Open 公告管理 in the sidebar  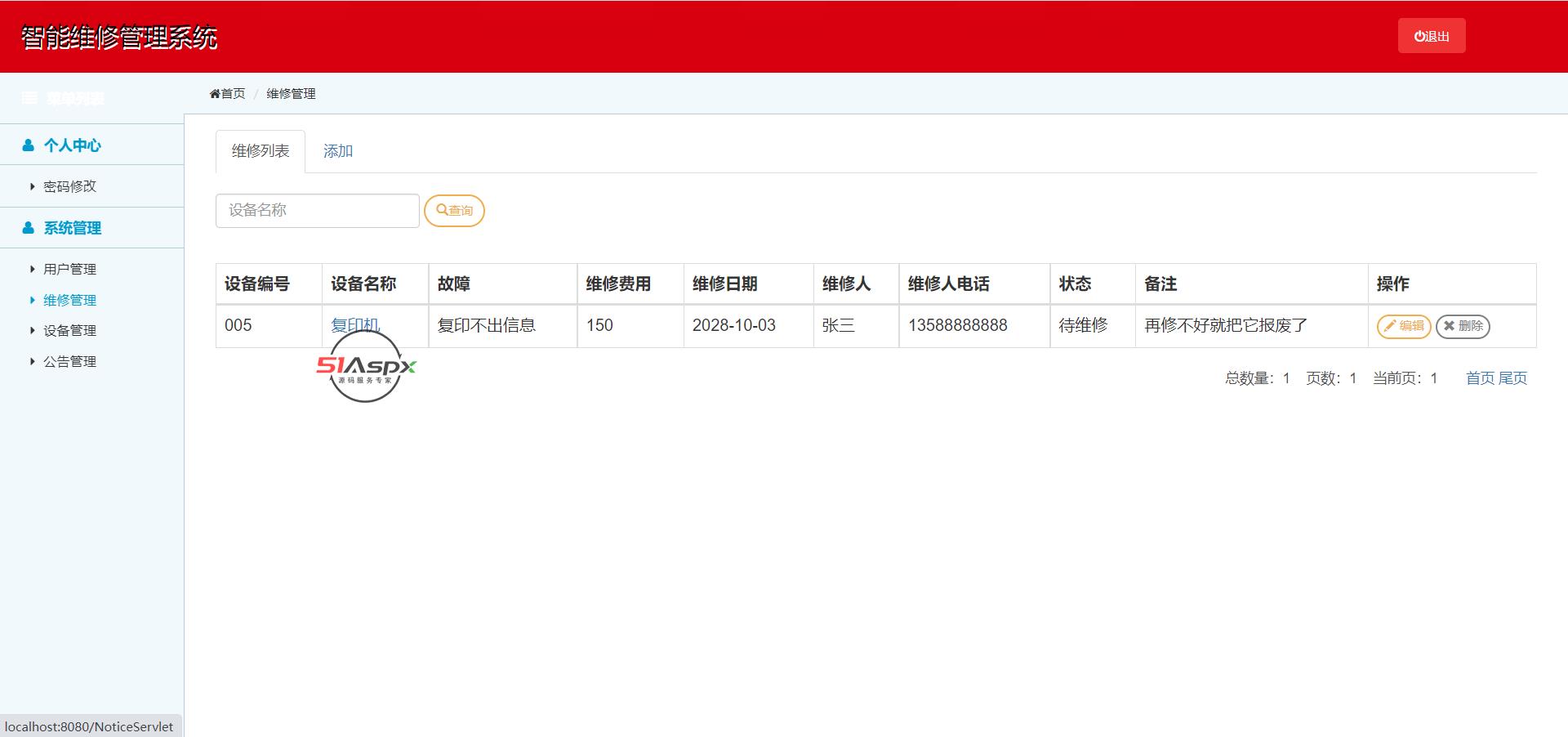(69, 361)
